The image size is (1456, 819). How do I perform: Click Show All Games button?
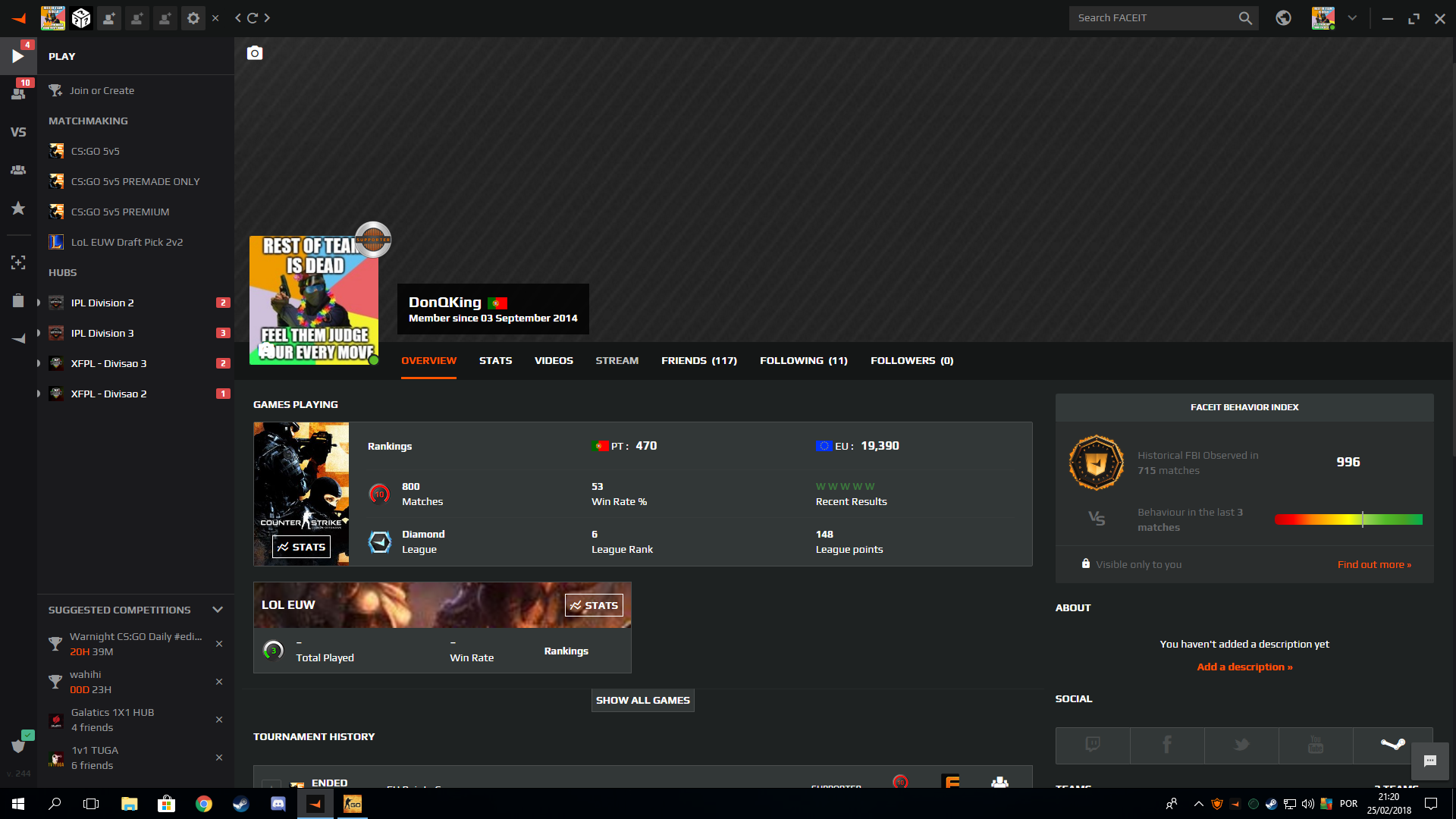coord(642,700)
